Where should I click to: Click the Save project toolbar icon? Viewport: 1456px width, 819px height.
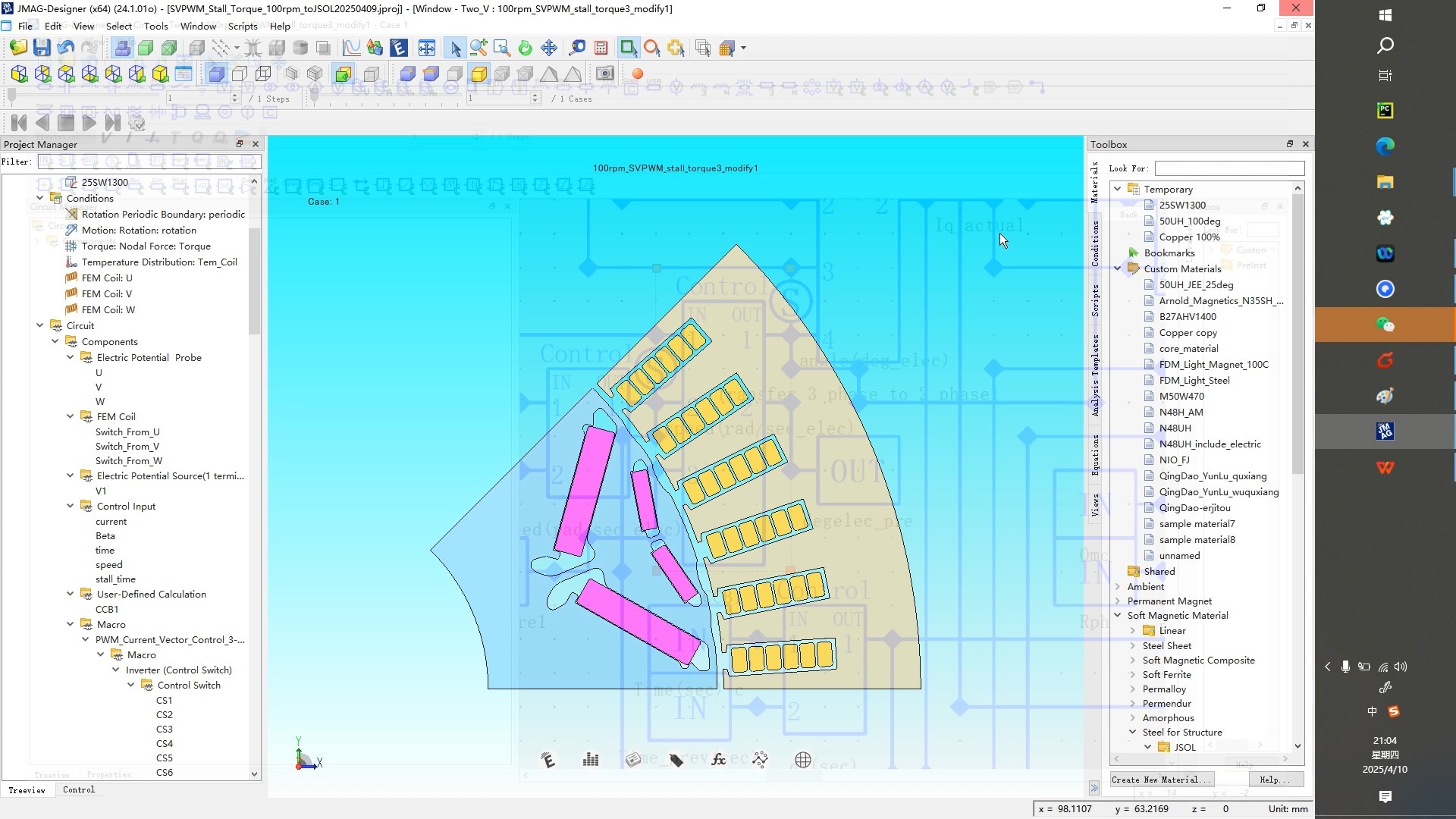pos(42,48)
